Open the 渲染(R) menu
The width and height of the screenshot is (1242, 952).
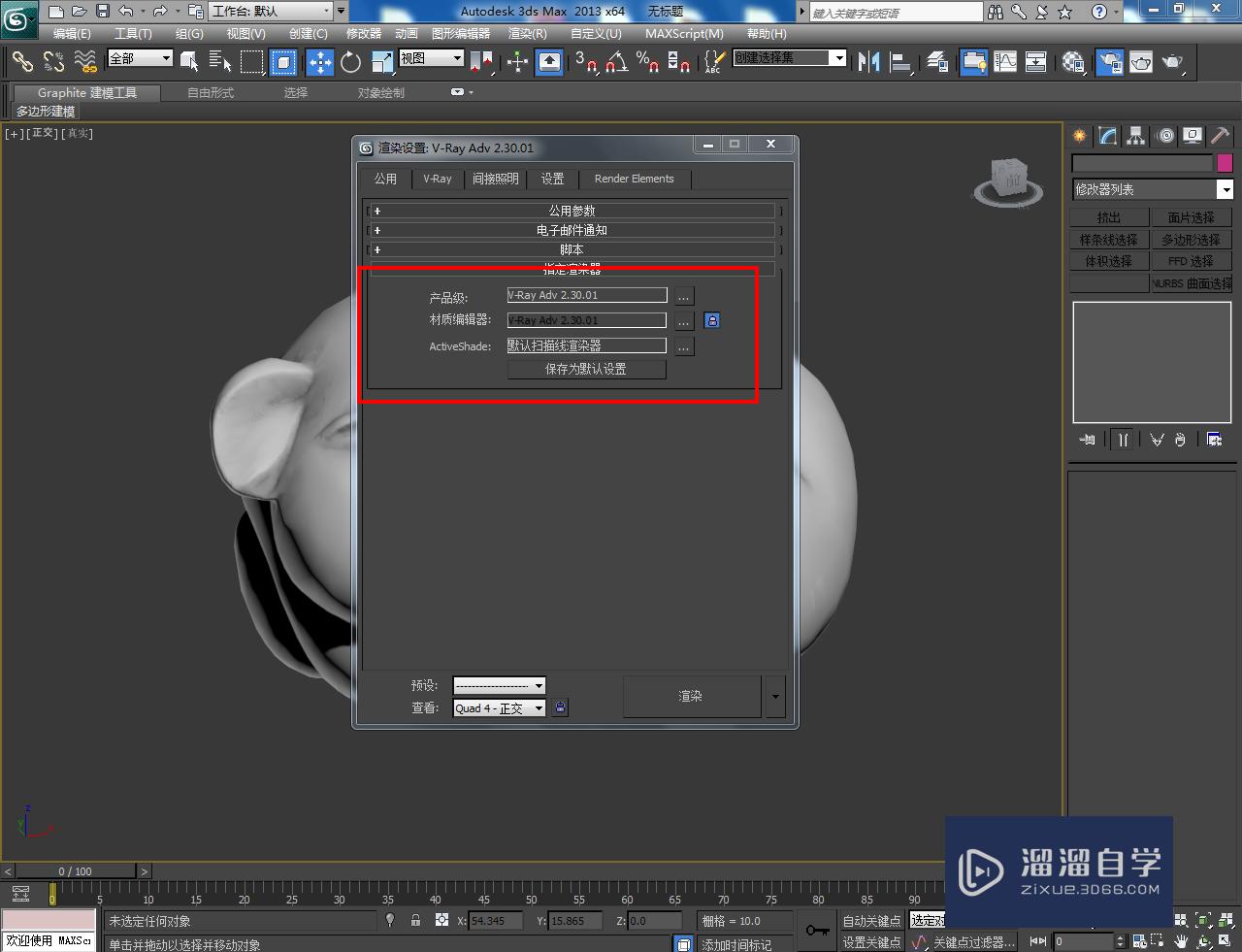click(528, 33)
